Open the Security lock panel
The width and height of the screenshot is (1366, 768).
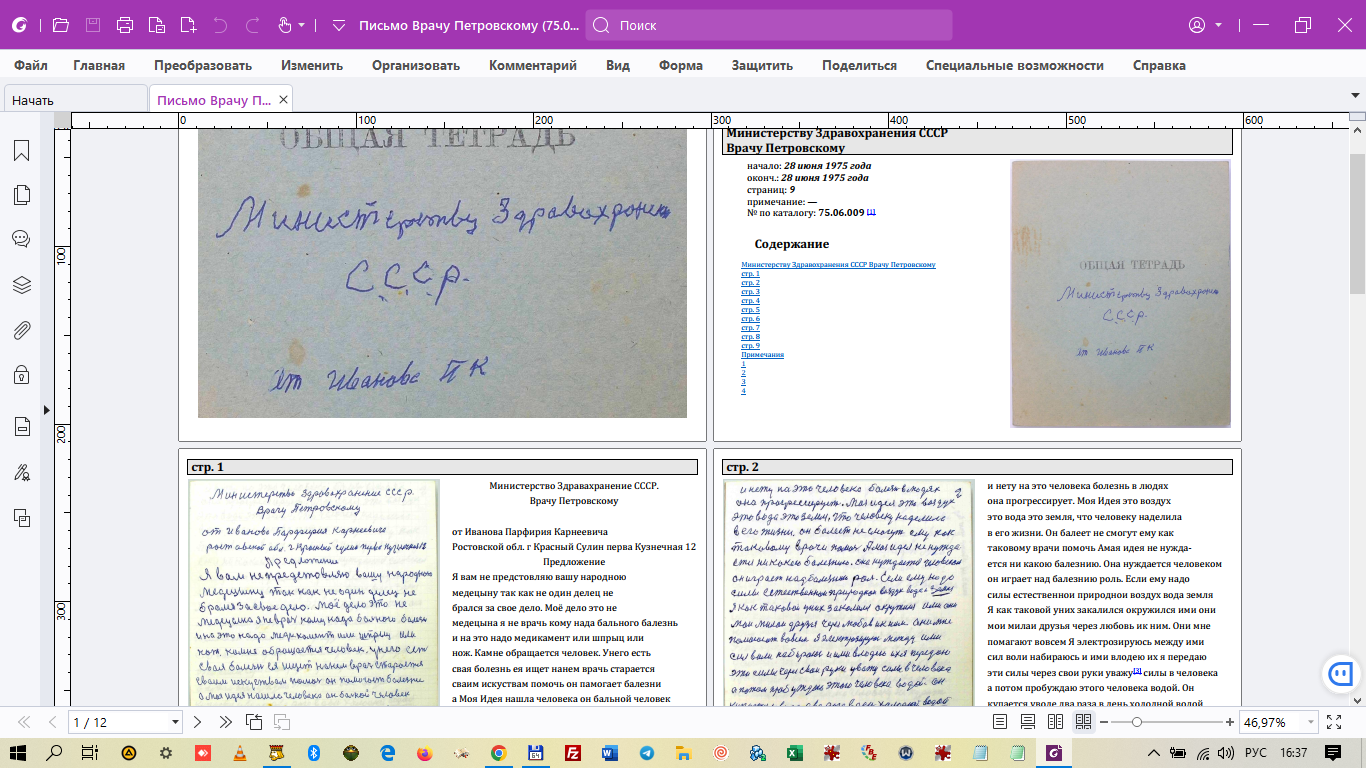tap(21, 375)
